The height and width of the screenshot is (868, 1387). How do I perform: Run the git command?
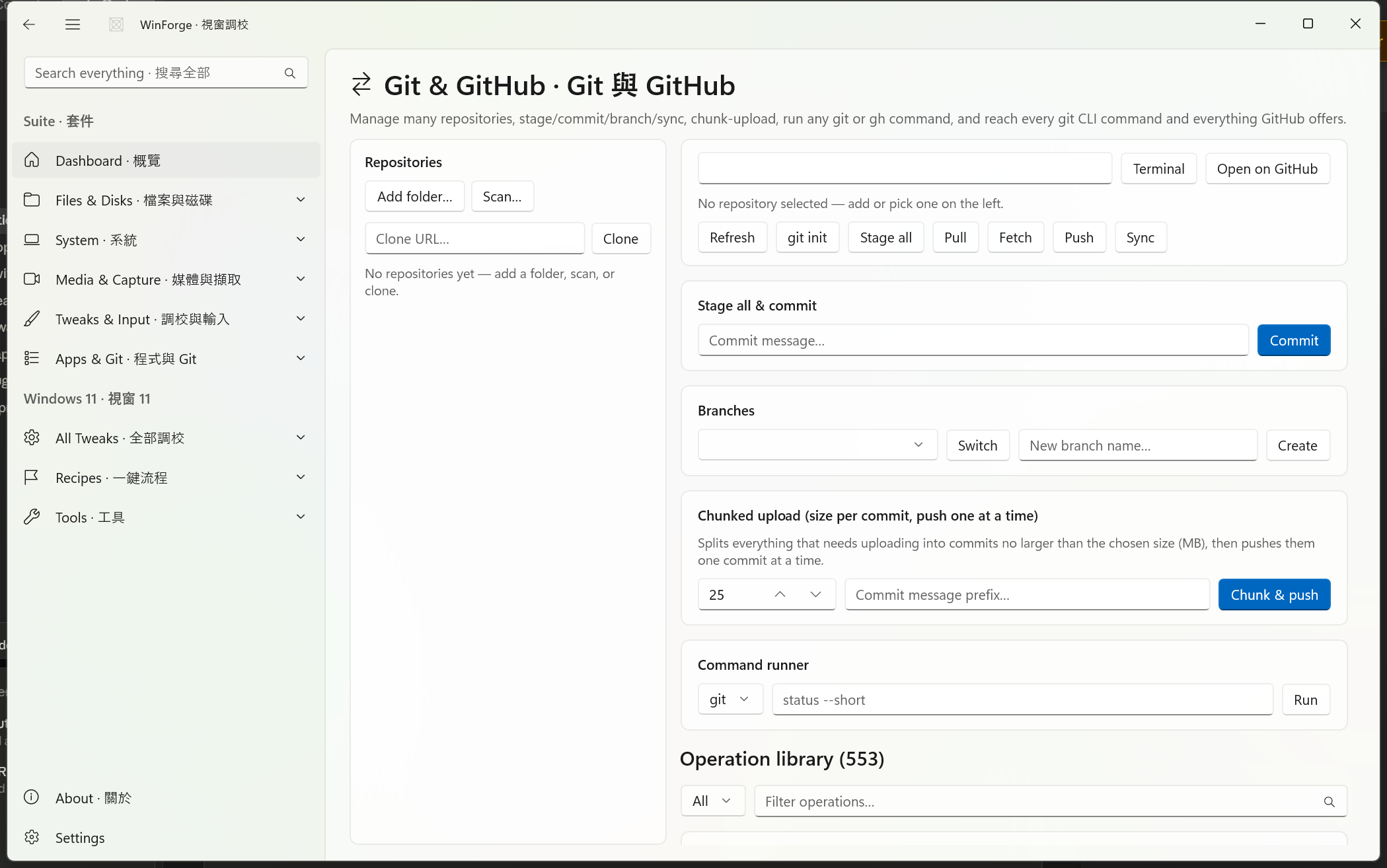coord(1305,700)
